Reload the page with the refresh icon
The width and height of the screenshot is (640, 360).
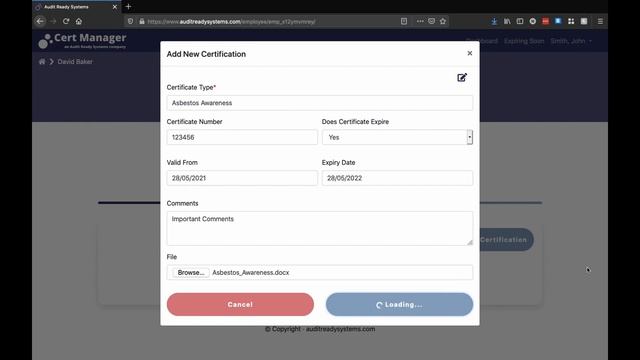[66, 21]
